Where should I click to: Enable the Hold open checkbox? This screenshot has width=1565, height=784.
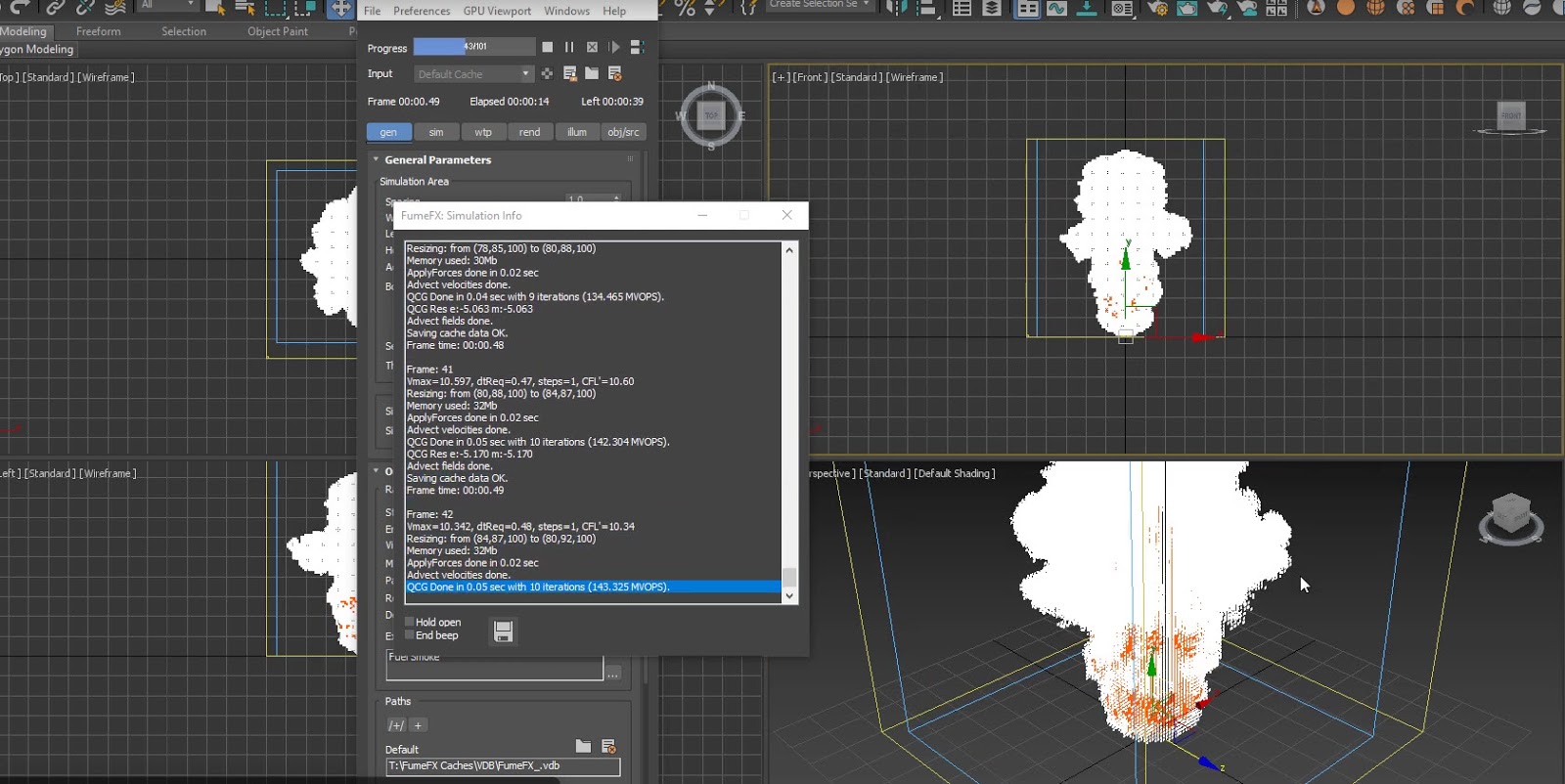(410, 622)
